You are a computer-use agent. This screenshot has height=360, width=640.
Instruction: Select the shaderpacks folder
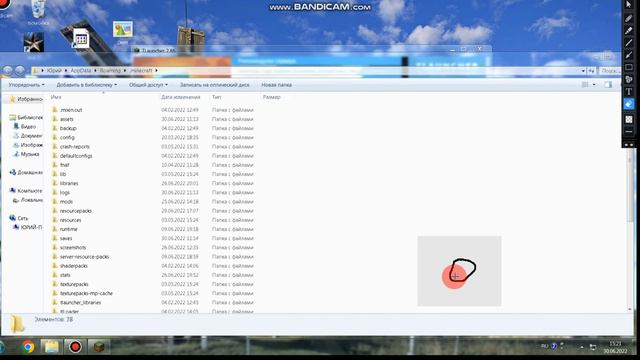click(74, 266)
